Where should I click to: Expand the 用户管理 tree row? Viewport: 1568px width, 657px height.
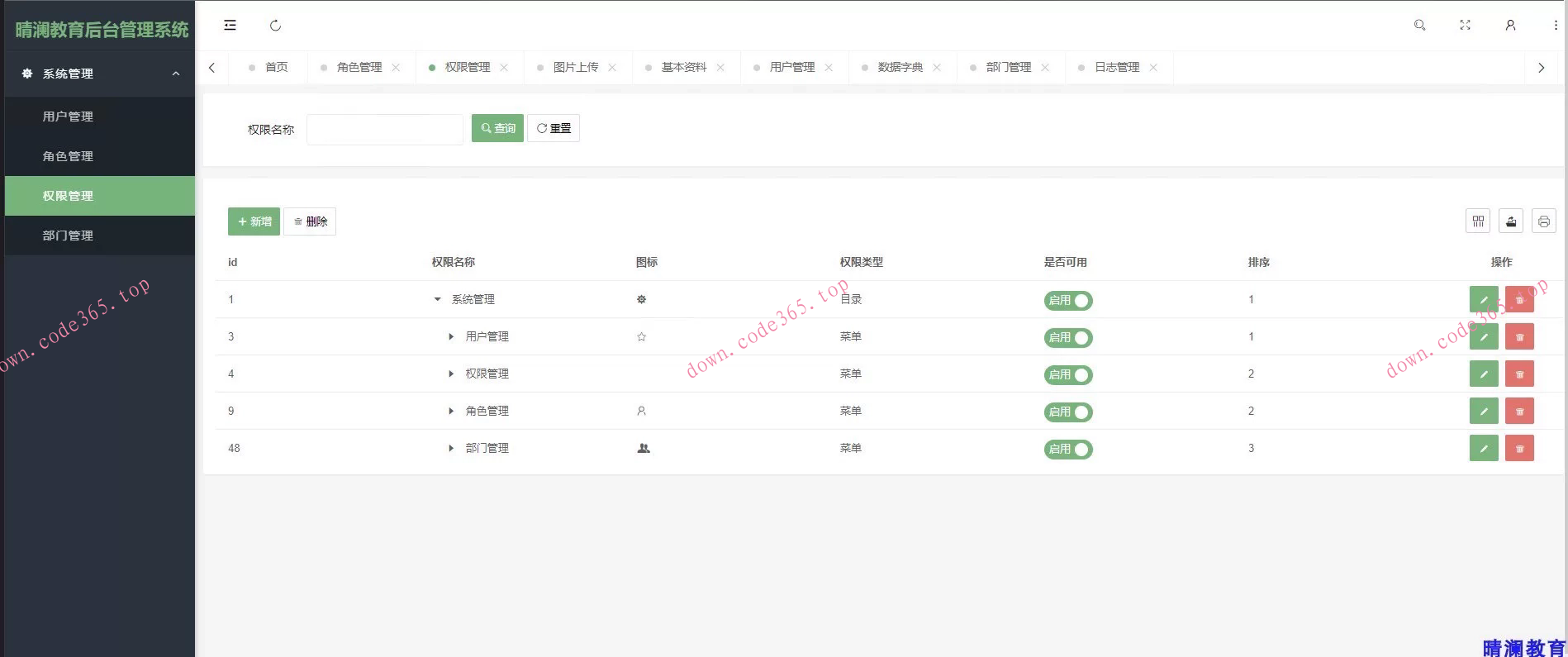(451, 336)
